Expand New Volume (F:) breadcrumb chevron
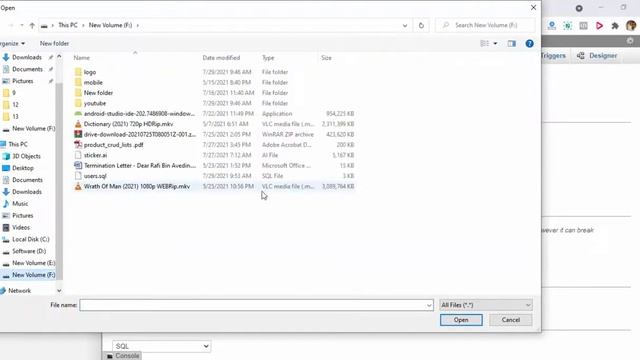The width and height of the screenshot is (640, 360). coord(138,25)
